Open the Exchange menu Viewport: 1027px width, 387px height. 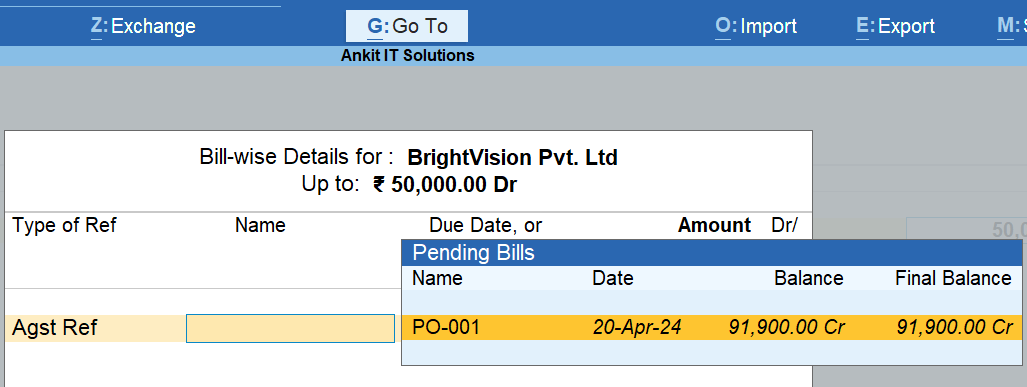[143, 26]
